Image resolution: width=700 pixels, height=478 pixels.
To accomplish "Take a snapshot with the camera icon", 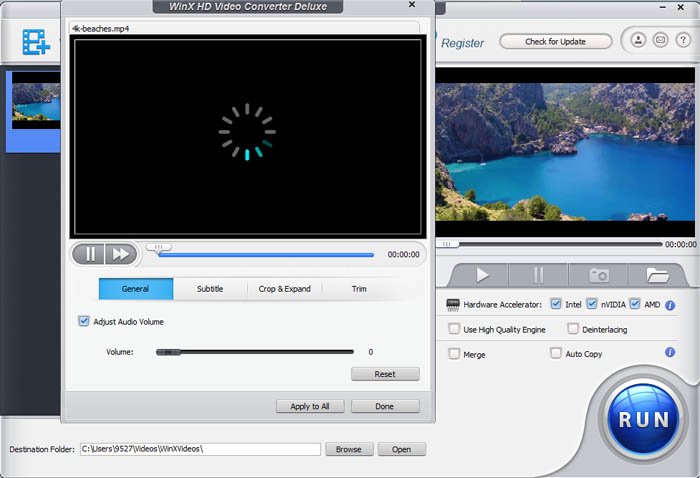I will click(599, 275).
